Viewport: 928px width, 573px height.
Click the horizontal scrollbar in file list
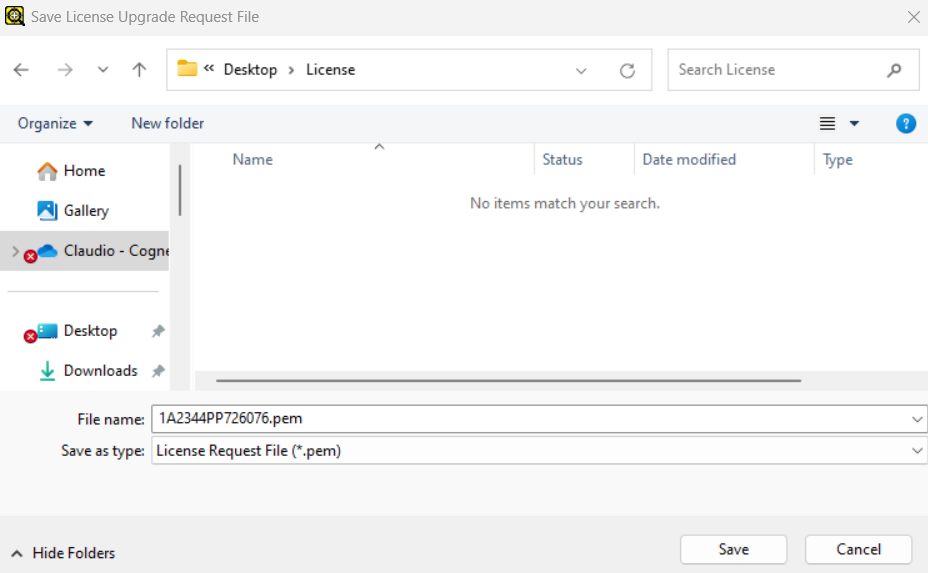(x=508, y=381)
